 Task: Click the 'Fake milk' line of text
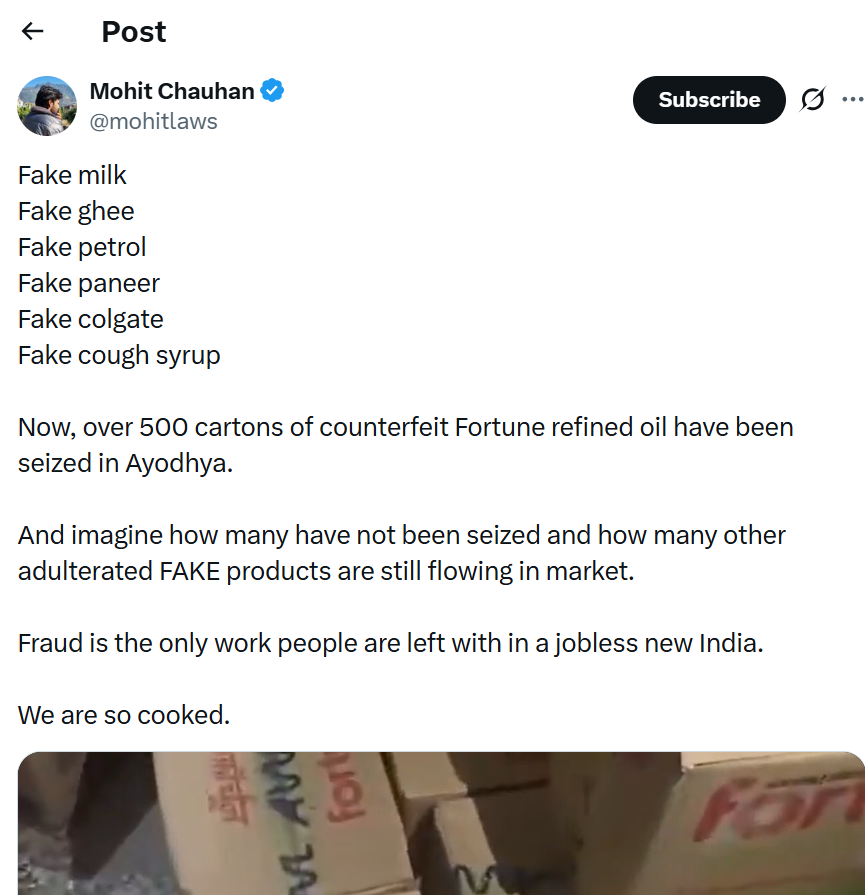pos(72,175)
